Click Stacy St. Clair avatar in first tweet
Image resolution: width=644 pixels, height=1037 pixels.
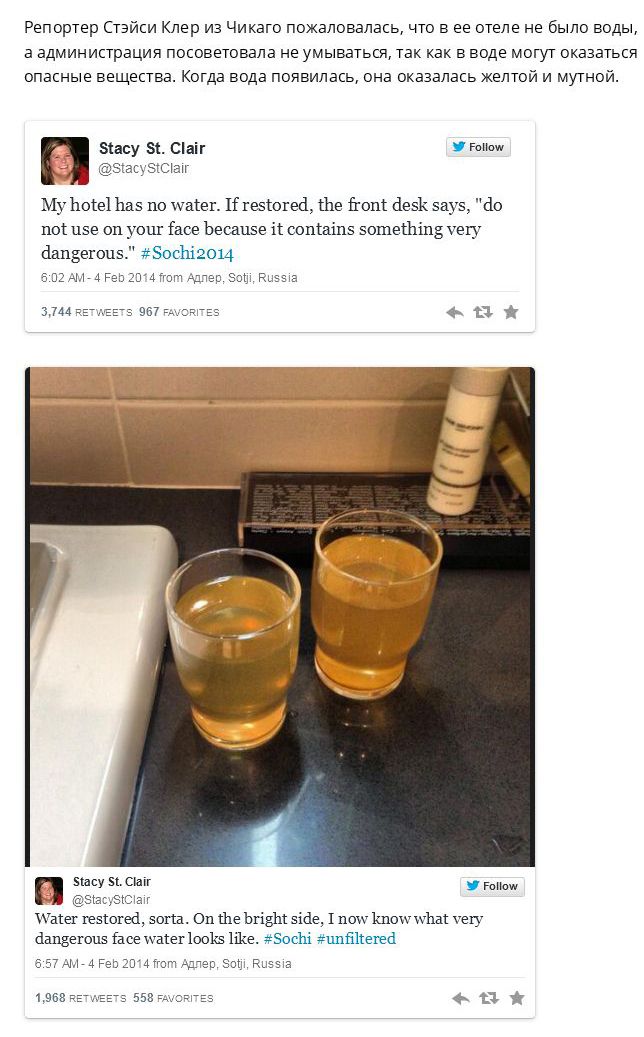65,161
